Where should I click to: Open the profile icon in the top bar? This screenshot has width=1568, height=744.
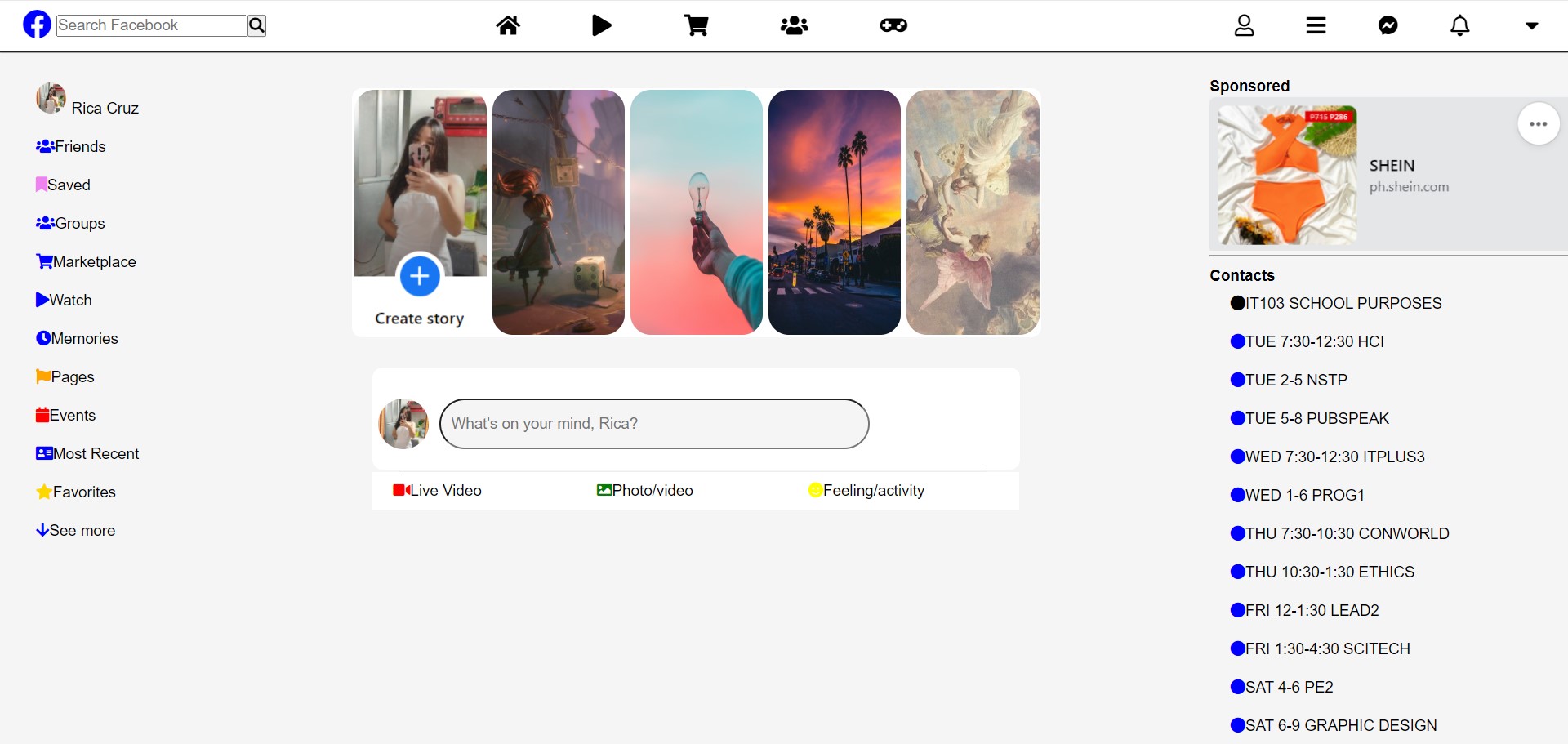1244,26
